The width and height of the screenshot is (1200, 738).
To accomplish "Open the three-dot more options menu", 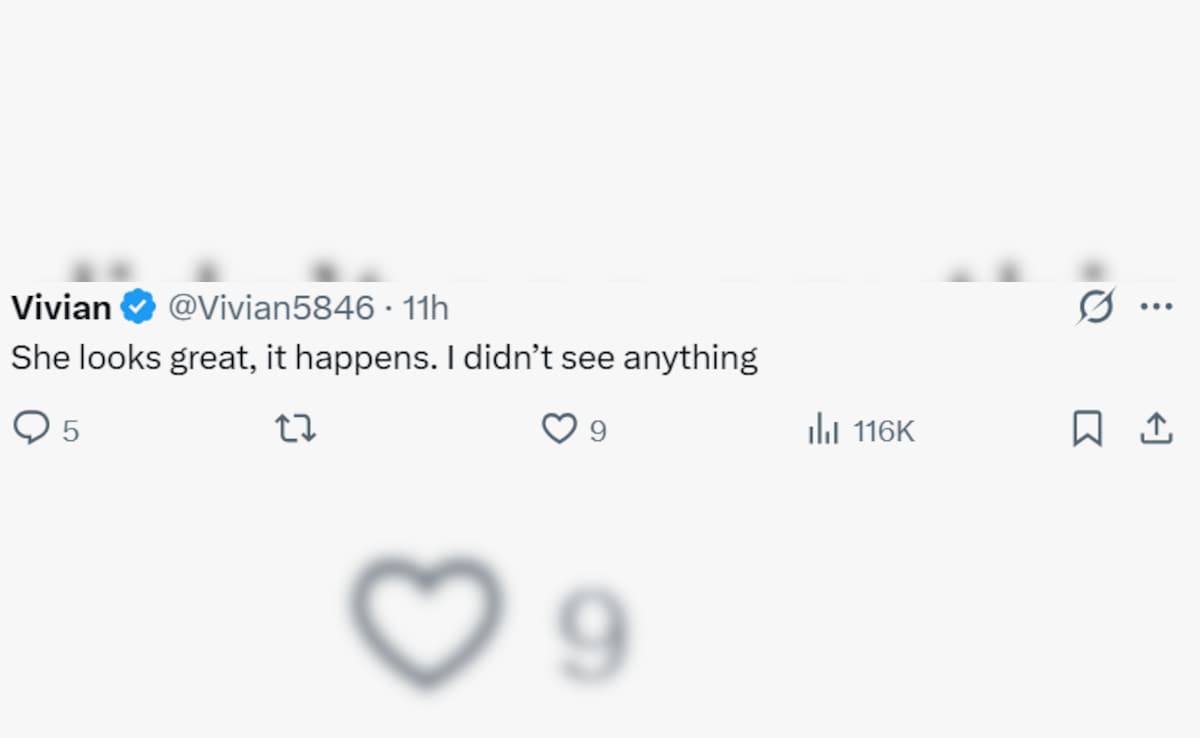I will [1156, 307].
